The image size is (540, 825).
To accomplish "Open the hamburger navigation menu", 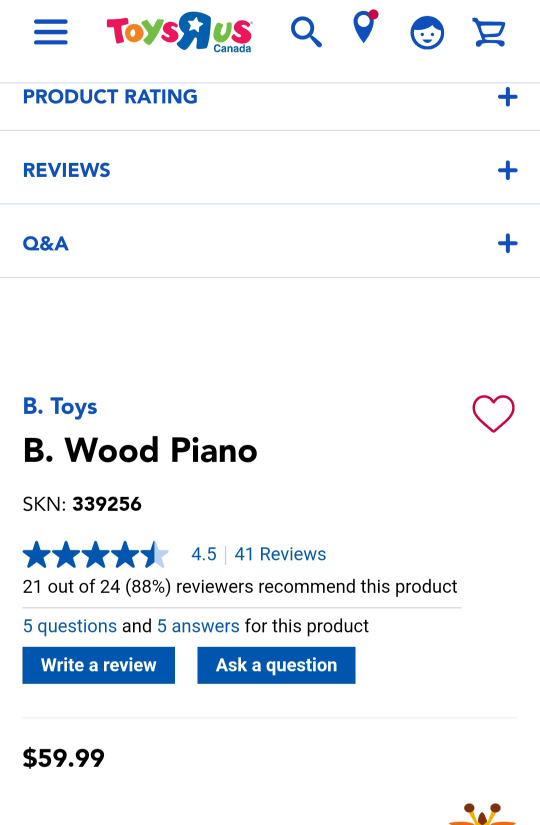I will pyautogui.click(x=51, y=32).
